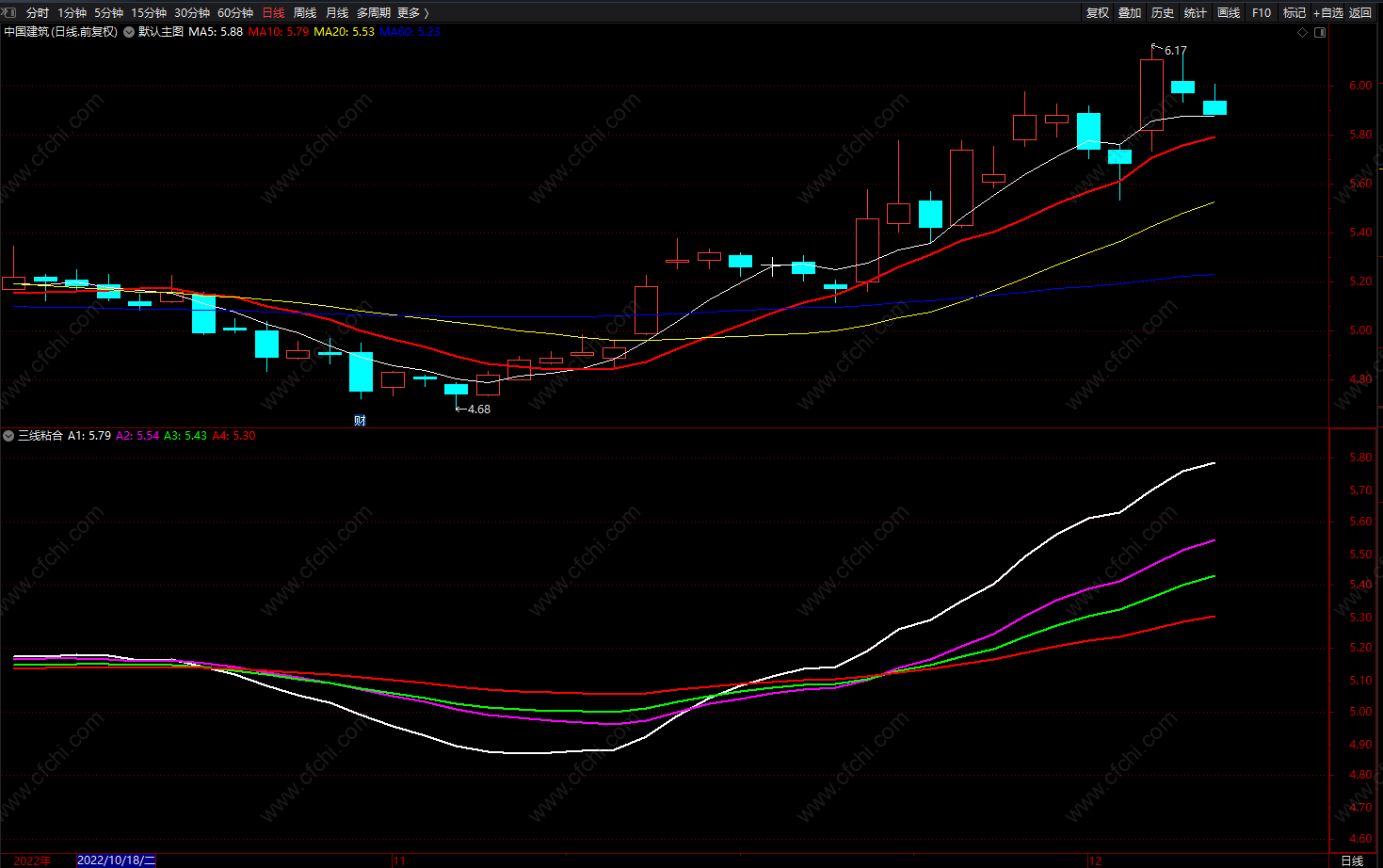Collapse the left panel icon beside 分时

point(10,12)
